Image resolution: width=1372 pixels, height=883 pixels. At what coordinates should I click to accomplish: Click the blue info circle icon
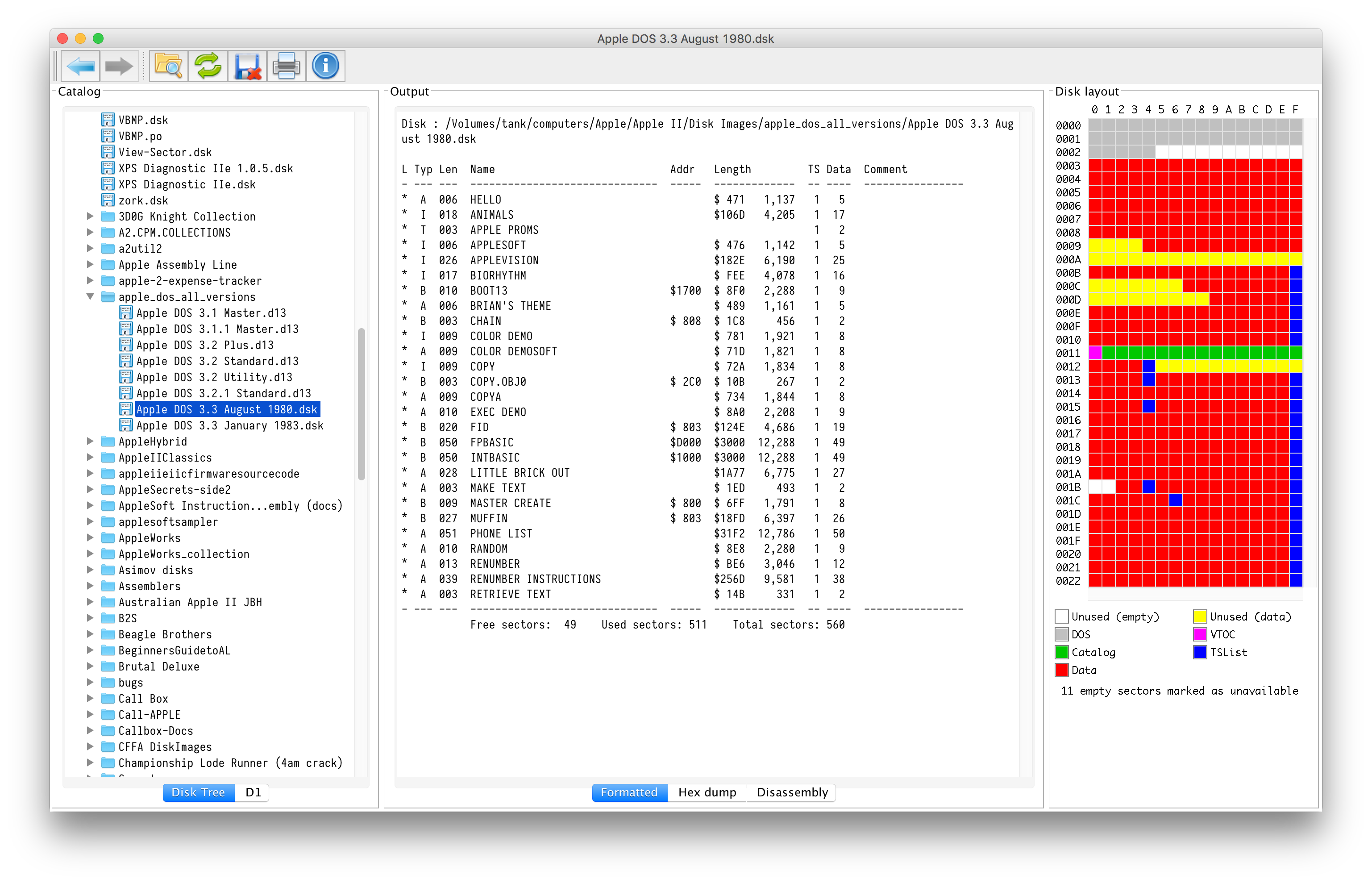[325, 67]
